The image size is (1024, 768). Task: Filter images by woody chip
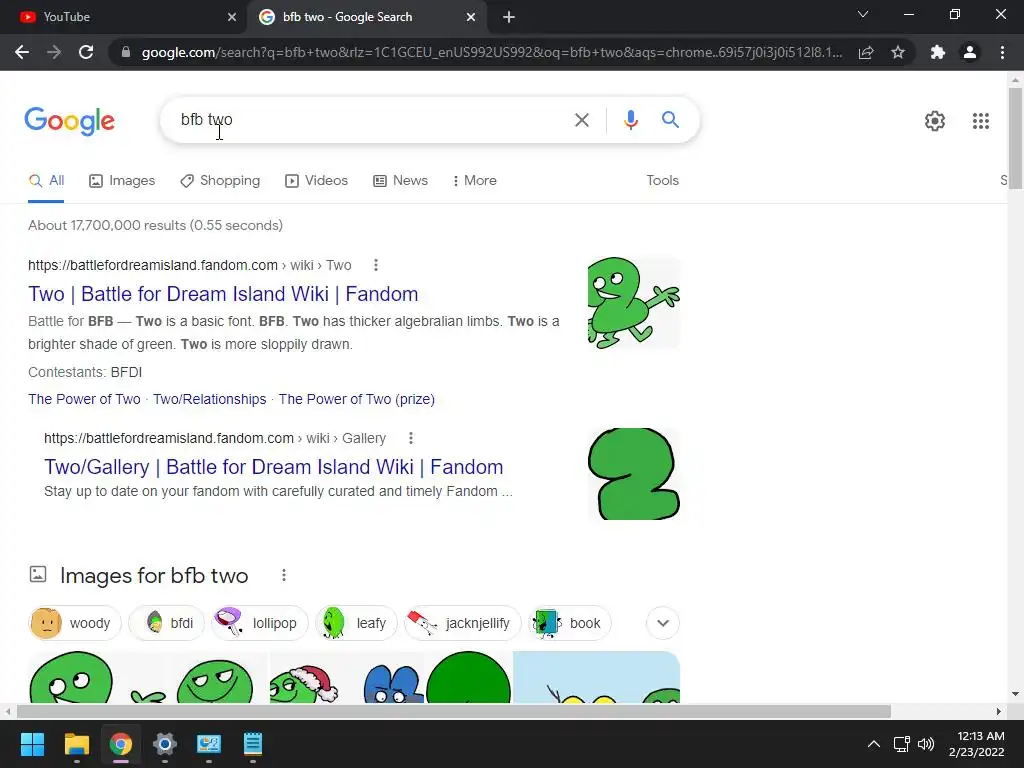pos(75,623)
